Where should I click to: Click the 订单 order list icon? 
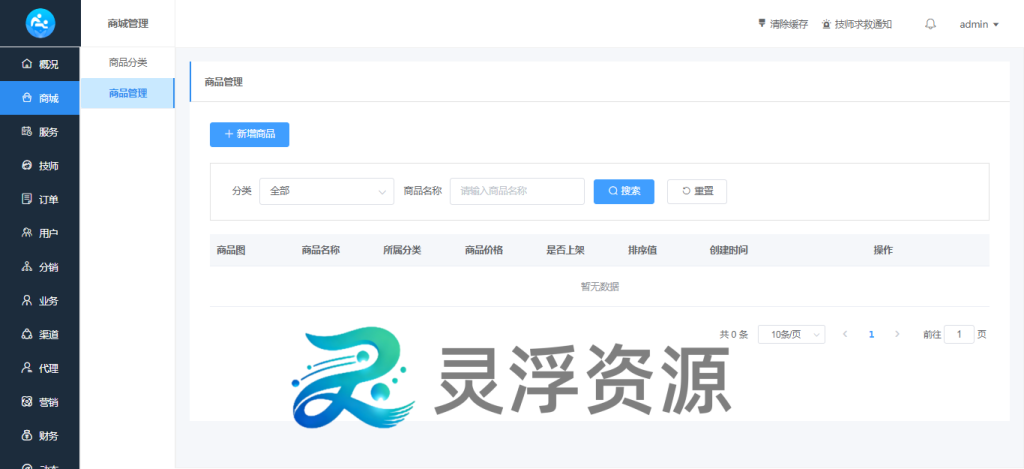tap(27, 199)
